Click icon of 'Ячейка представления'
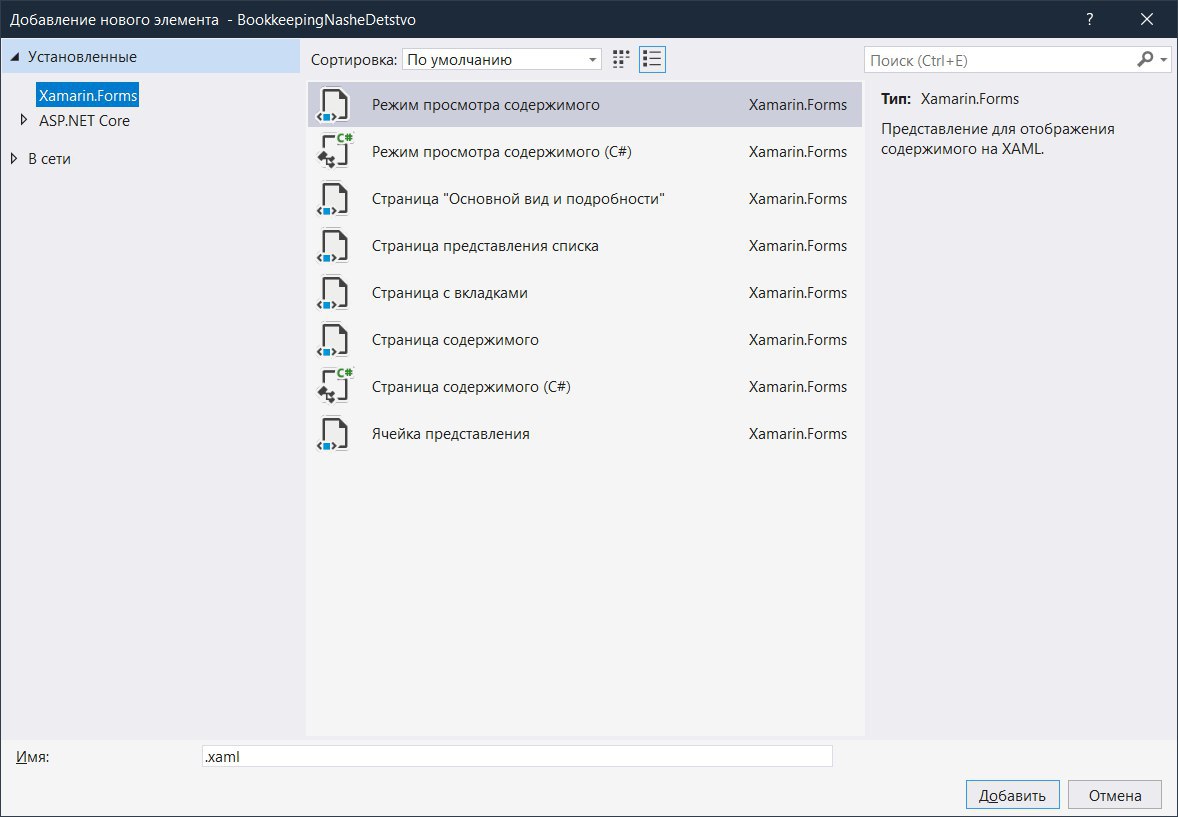This screenshot has height=817, width=1178. pyautogui.click(x=333, y=434)
